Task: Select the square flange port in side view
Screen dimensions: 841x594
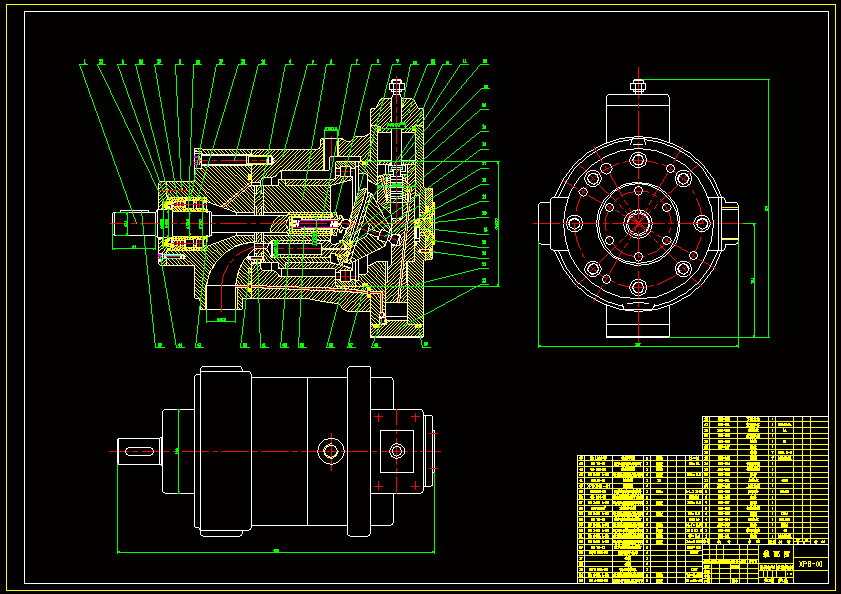Action: tap(397, 451)
